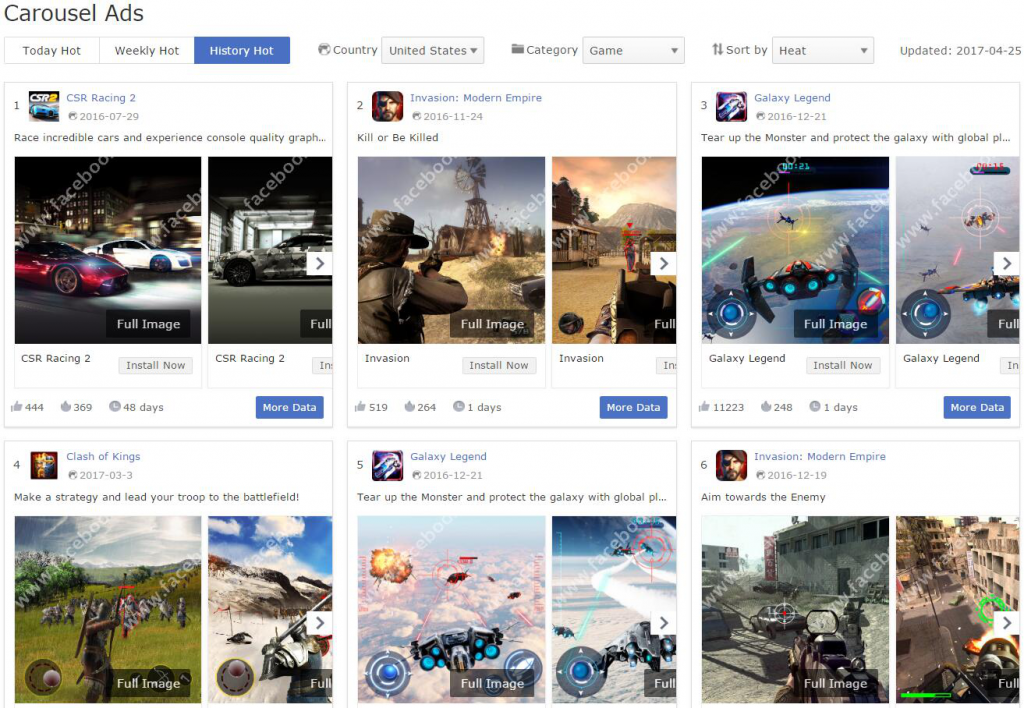Open Galaxy Legend title link in card 5
The image size is (1024, 708).
[x=448, y=456]
